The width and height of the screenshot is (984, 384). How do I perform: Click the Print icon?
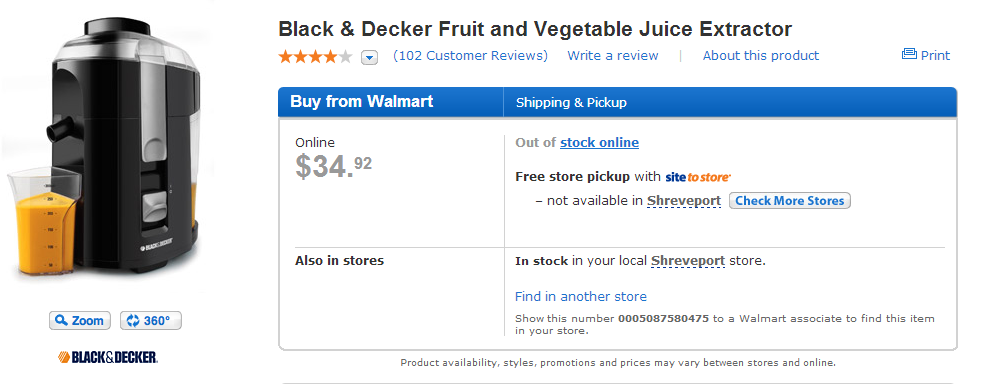coord(909,54)
